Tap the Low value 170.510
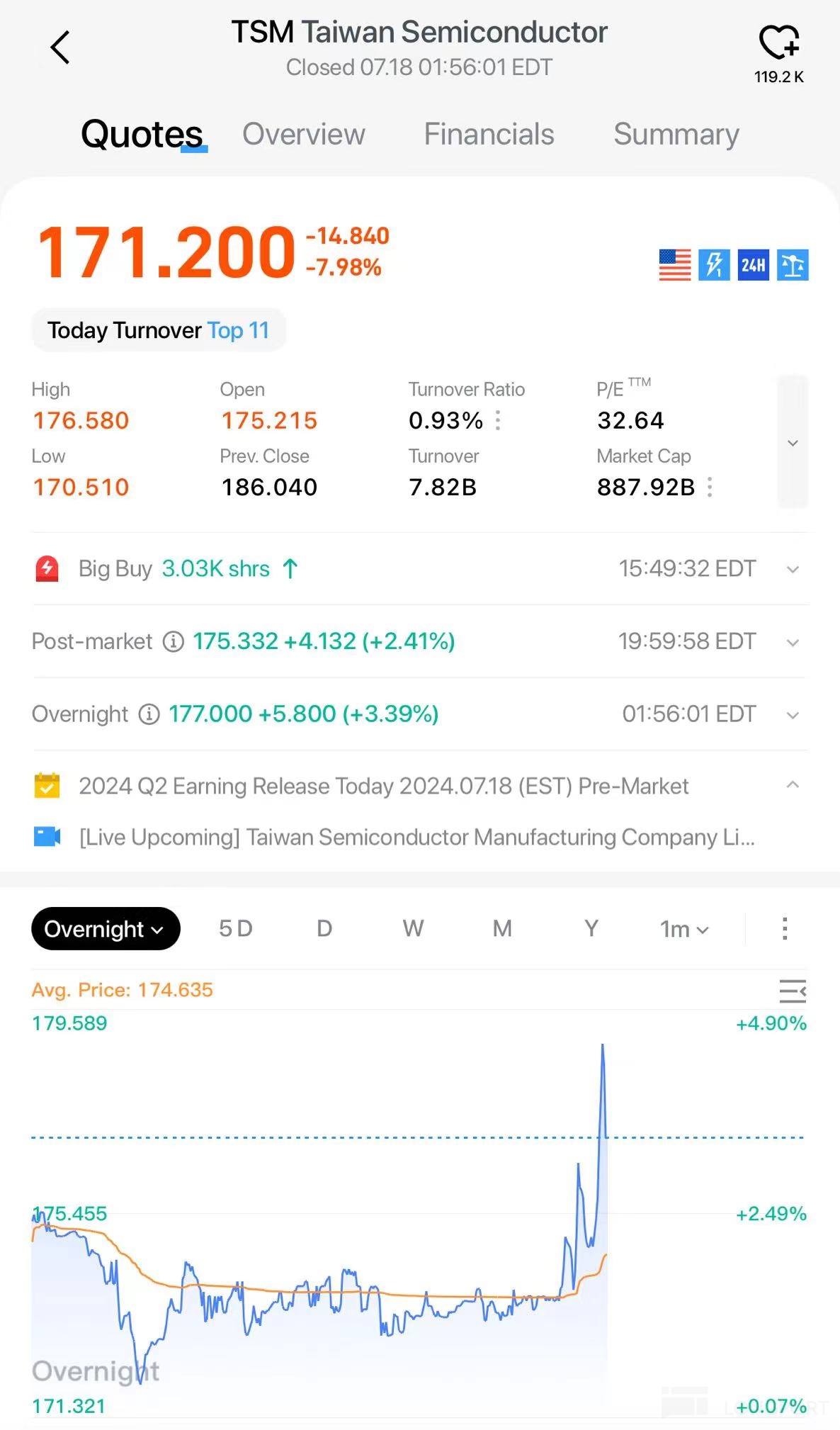 click(81, 487)
